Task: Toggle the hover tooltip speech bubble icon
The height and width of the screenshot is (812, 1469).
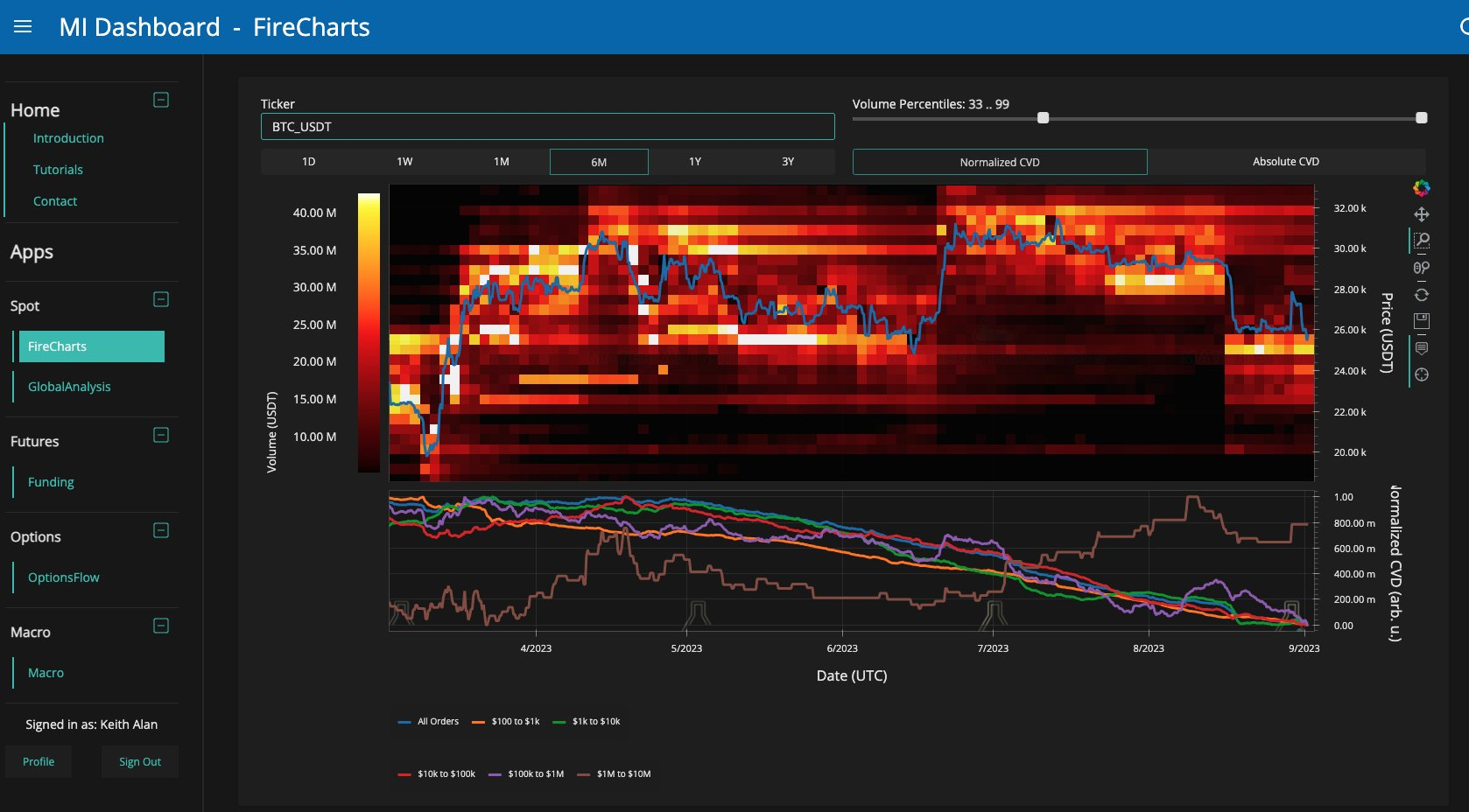Action: [x=1422, y=348]
